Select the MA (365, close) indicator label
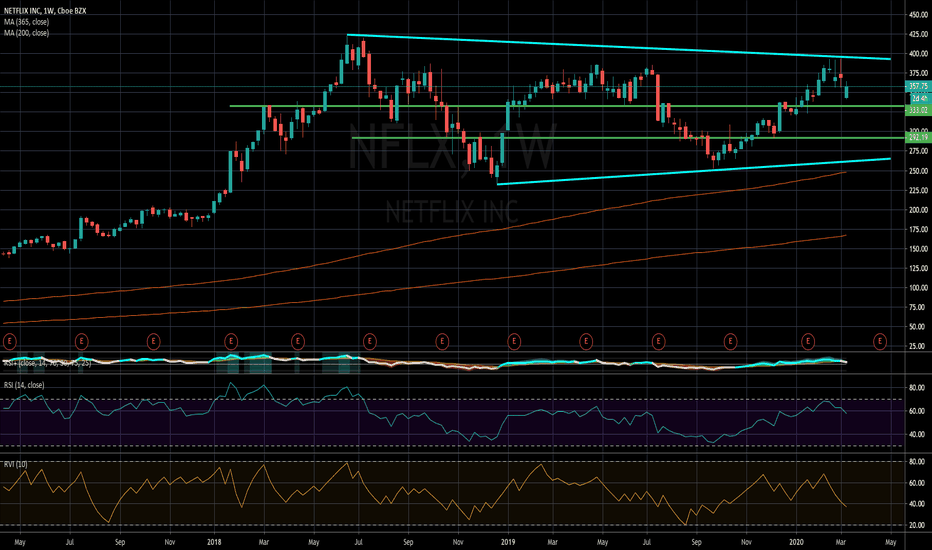932x550 pixels. [x=27, y=22]
